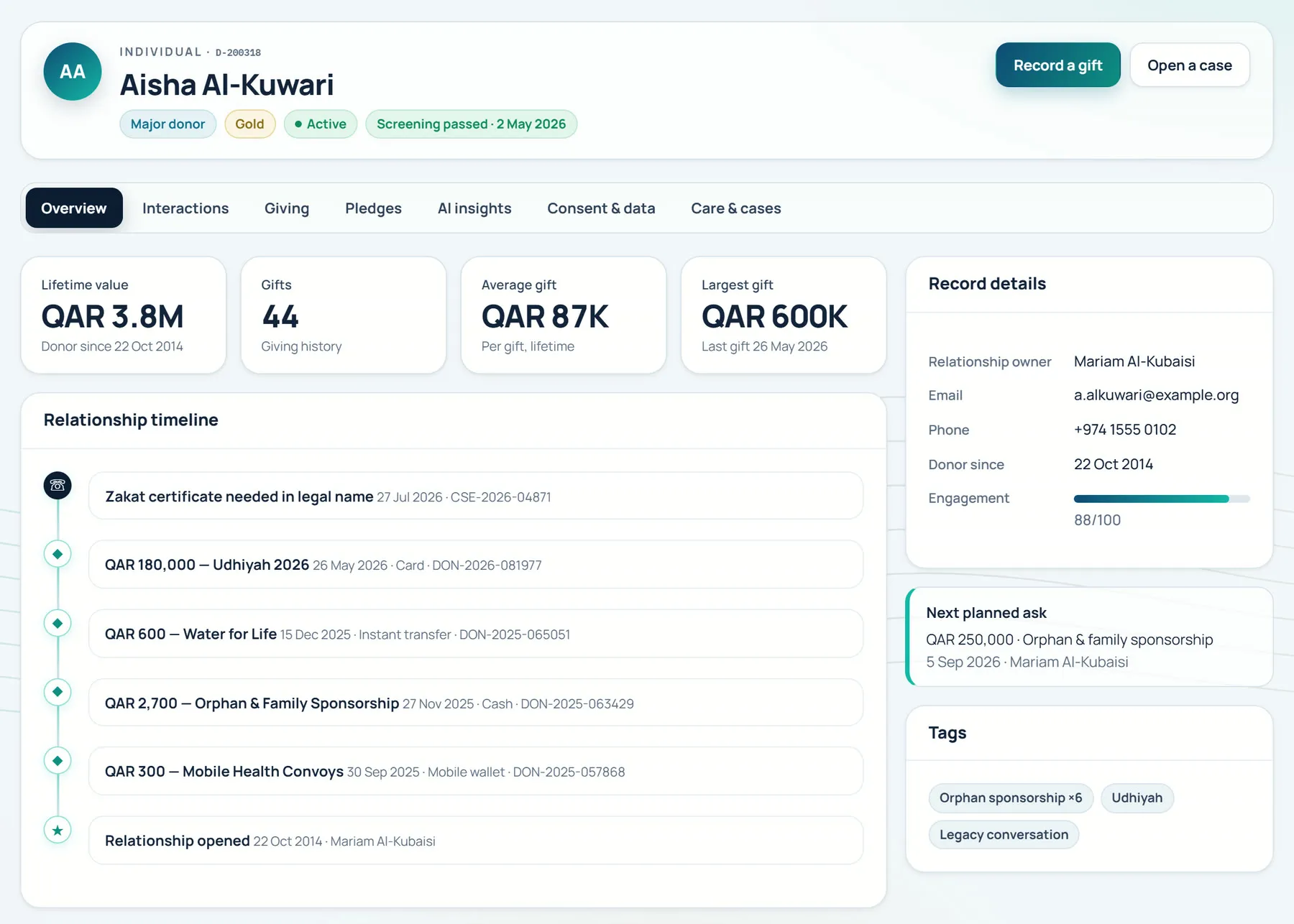Click the Record a gift button
This screenshot has height=924, width=1294.
click(1058, 65)
